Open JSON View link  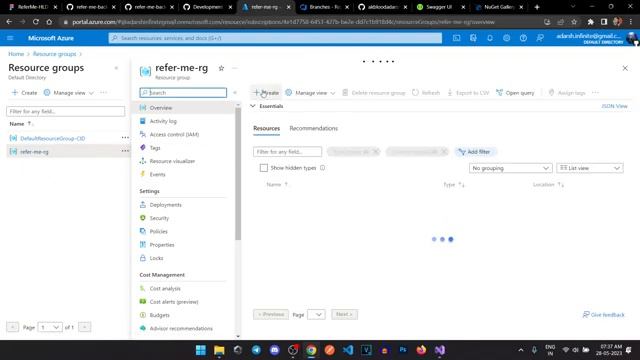614,106
